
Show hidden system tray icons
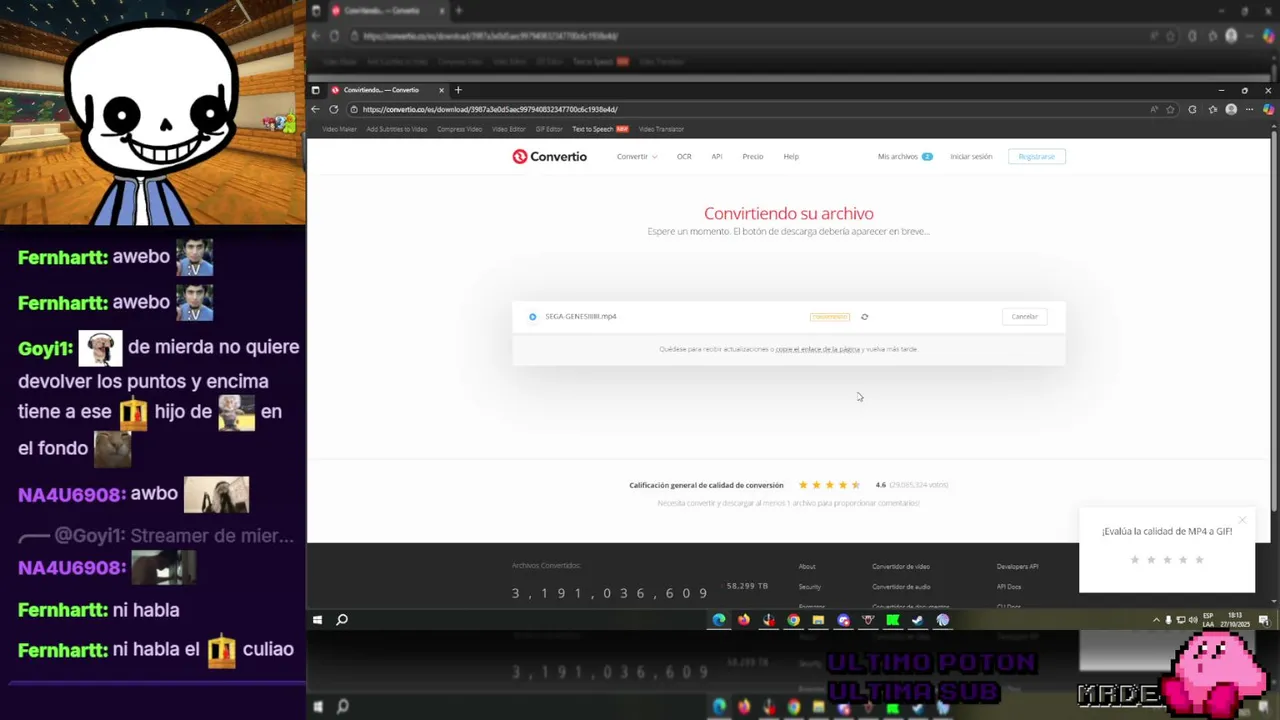(1157, 620)
